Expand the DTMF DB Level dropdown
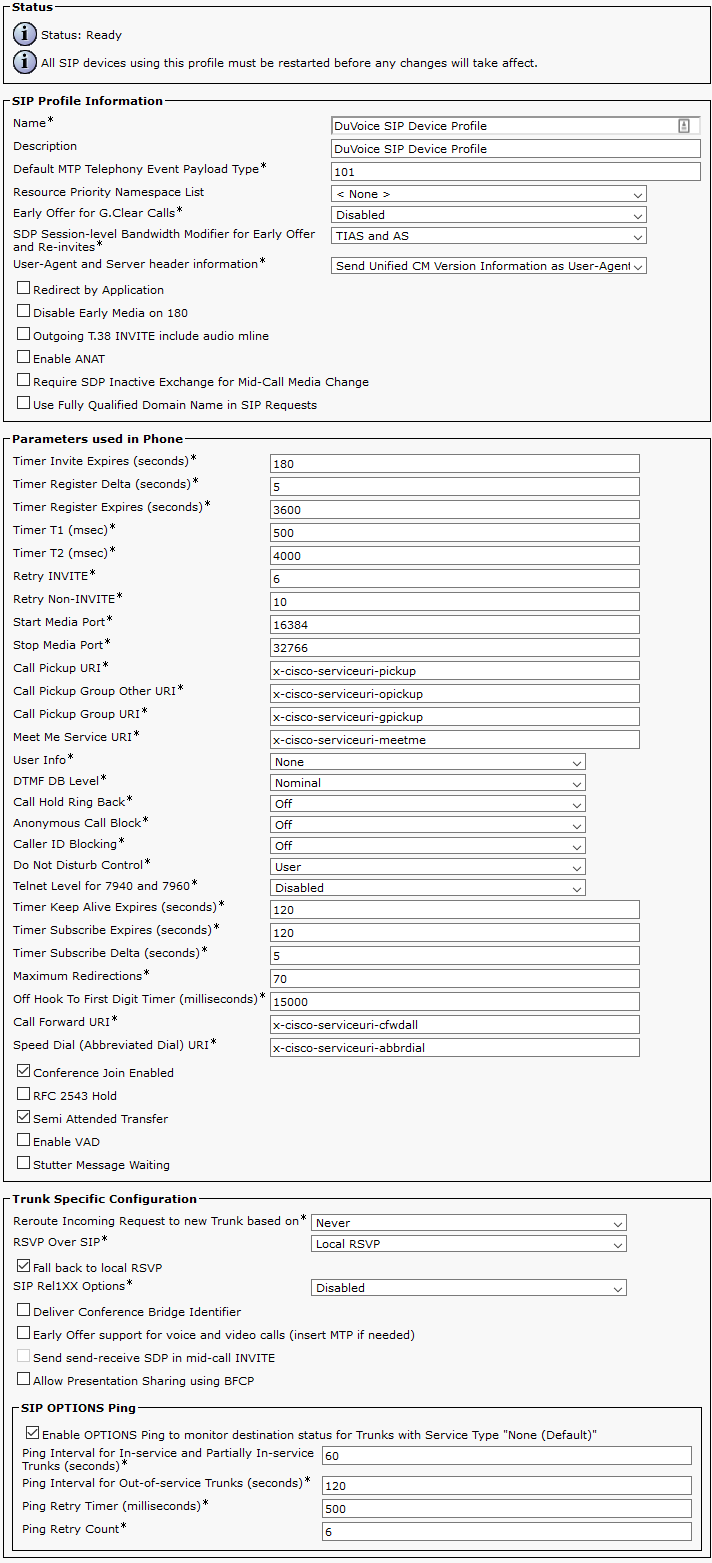This screenshot has height=1563, width=712. coord(428,783)
